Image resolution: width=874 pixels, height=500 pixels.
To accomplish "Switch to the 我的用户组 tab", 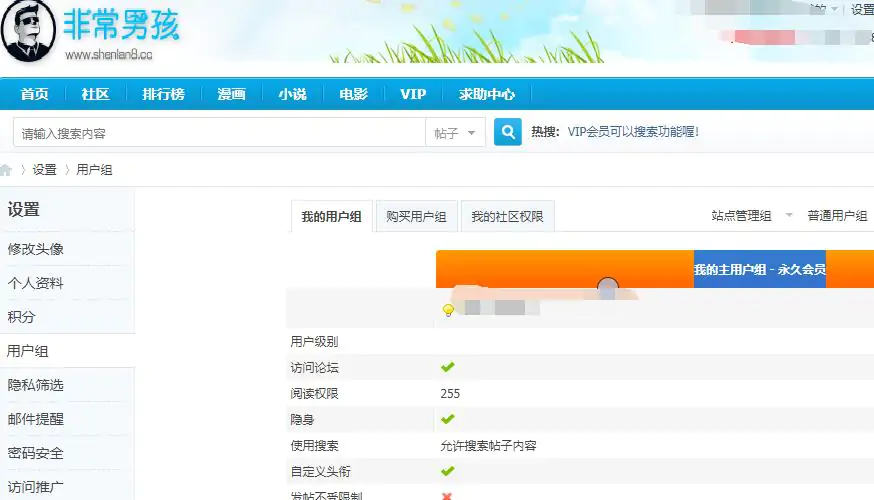I will coord(332,216).
